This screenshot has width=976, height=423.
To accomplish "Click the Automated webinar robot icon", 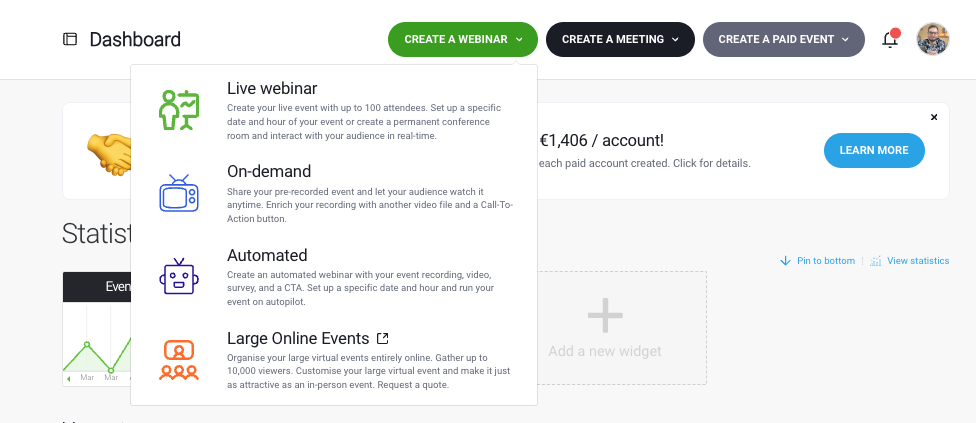I will point(179,276).
